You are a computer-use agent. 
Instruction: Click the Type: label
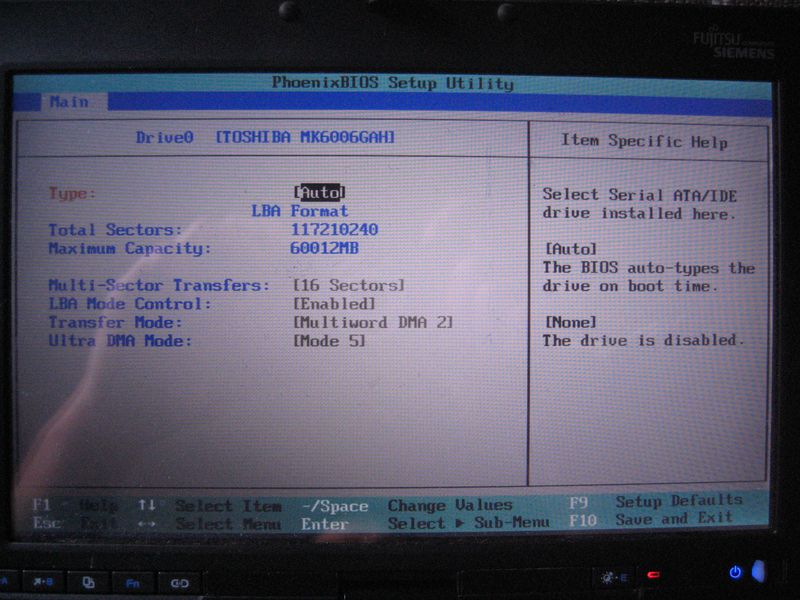72,193
